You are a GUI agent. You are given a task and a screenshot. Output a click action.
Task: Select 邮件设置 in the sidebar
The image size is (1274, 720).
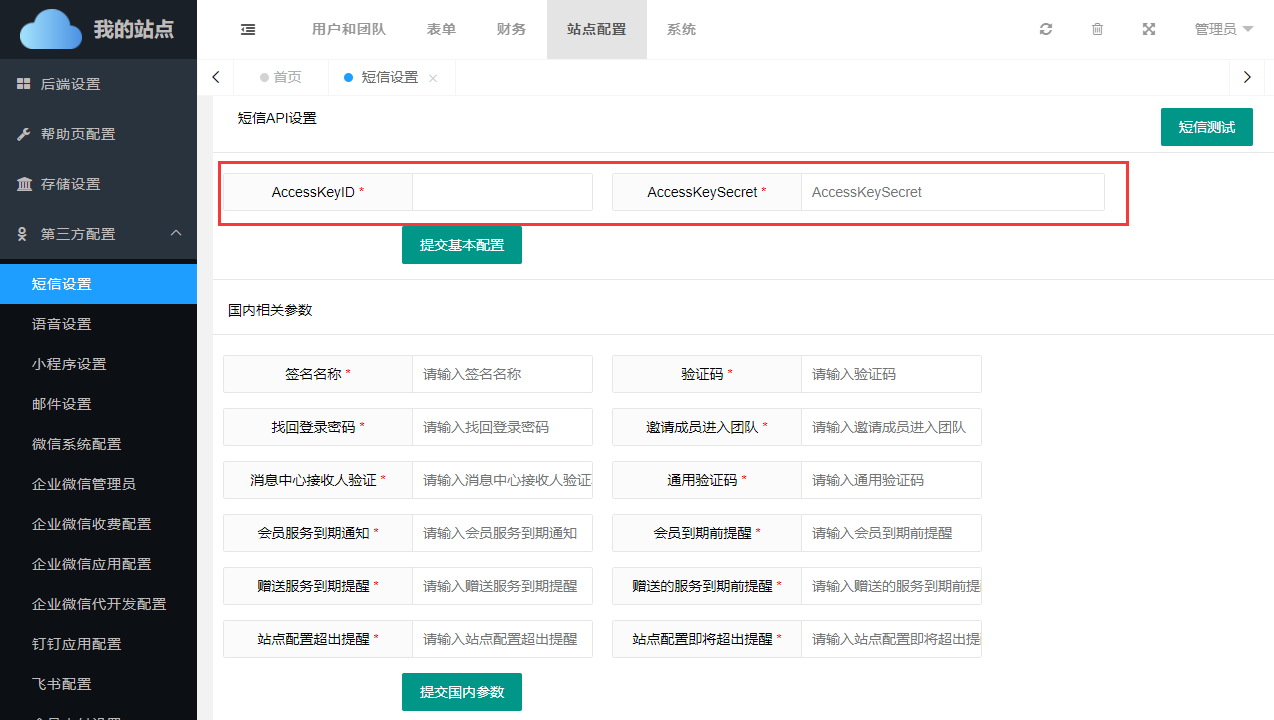(x=61, y=404)
